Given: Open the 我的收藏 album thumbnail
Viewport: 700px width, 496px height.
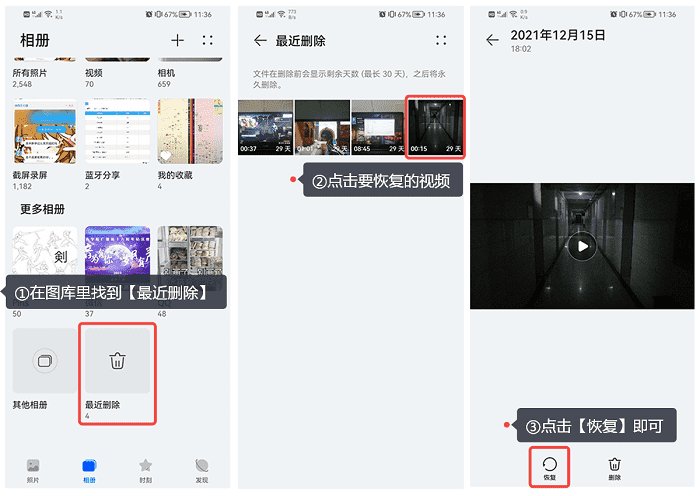Looking at the screenshot, I should pos(190,131).
